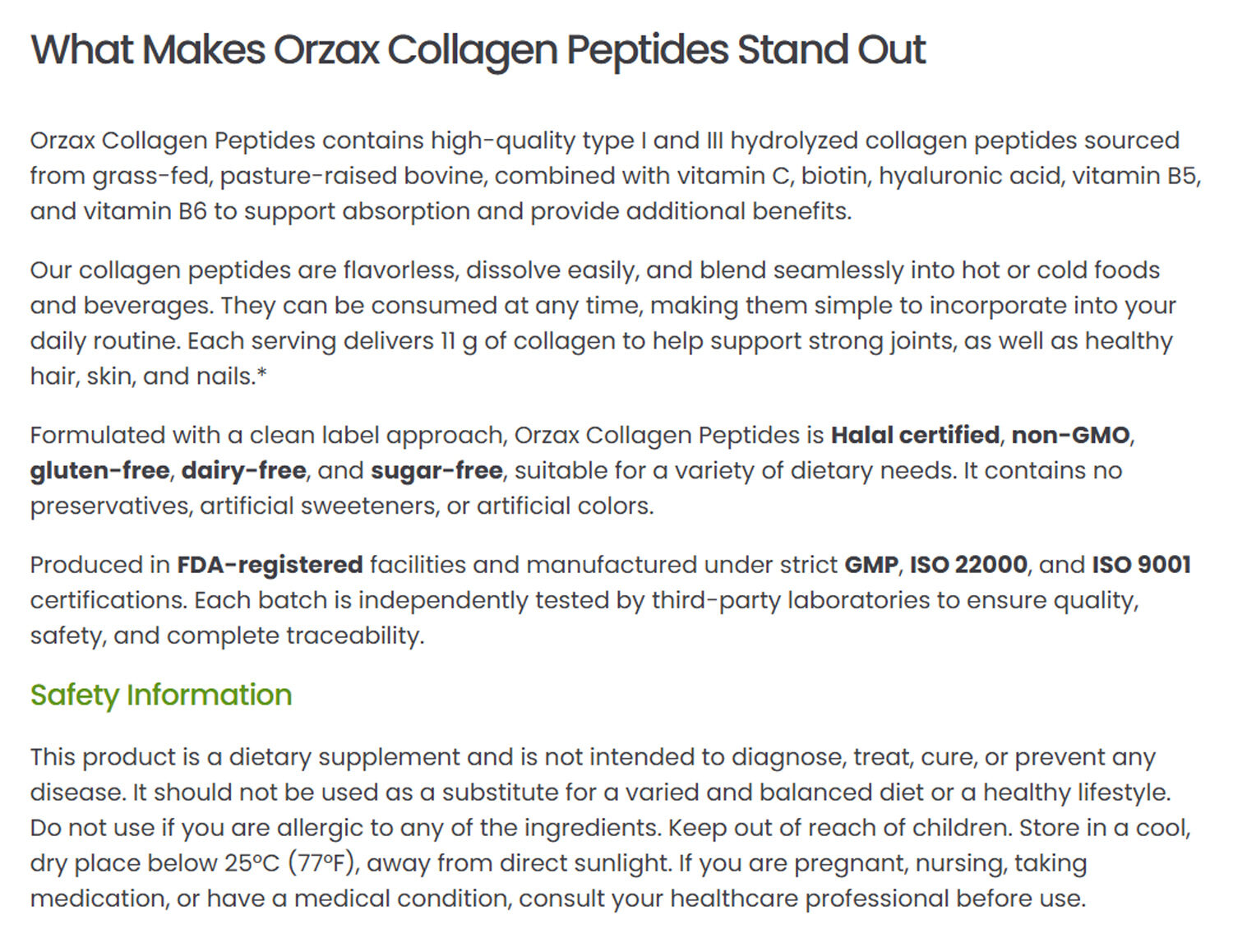Click the bold 'ISO 9001' text
The image size is (1233, 952).
point(1141,565)
